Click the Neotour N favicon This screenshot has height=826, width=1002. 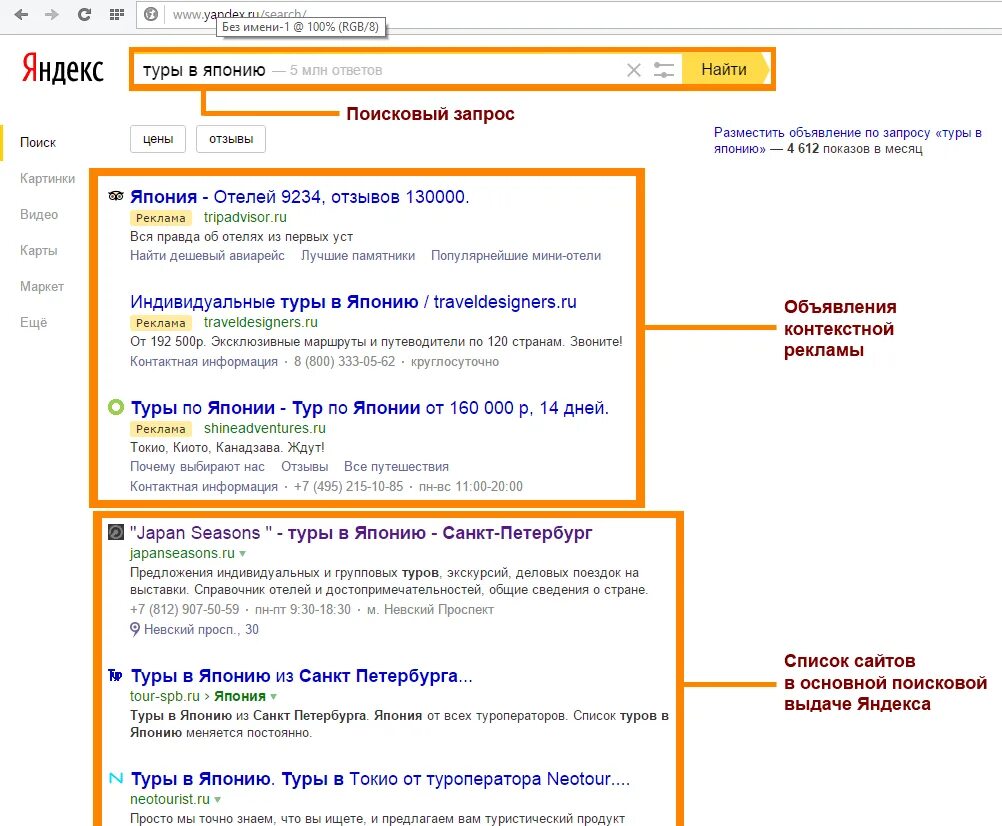click(x=116, y=778)
